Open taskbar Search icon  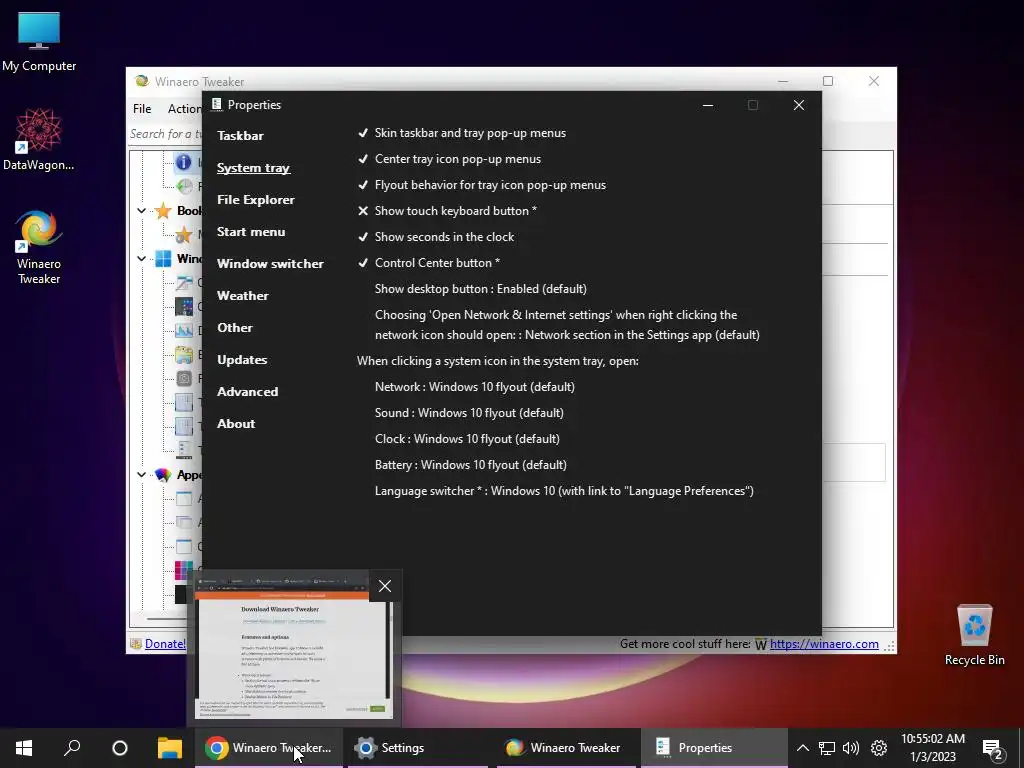72,748
